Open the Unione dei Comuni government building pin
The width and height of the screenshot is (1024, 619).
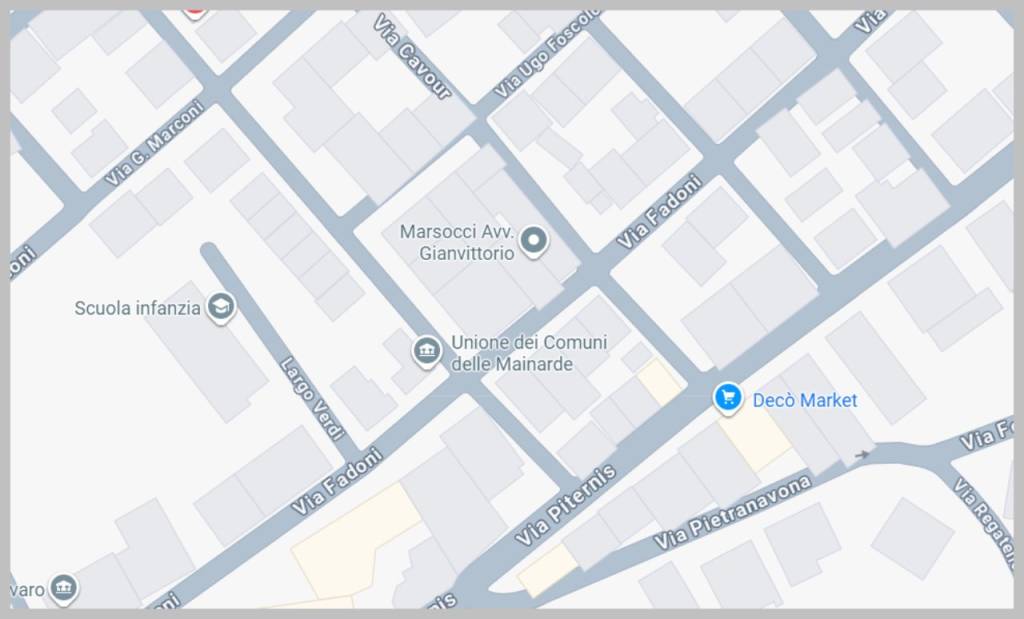[426, 351]
